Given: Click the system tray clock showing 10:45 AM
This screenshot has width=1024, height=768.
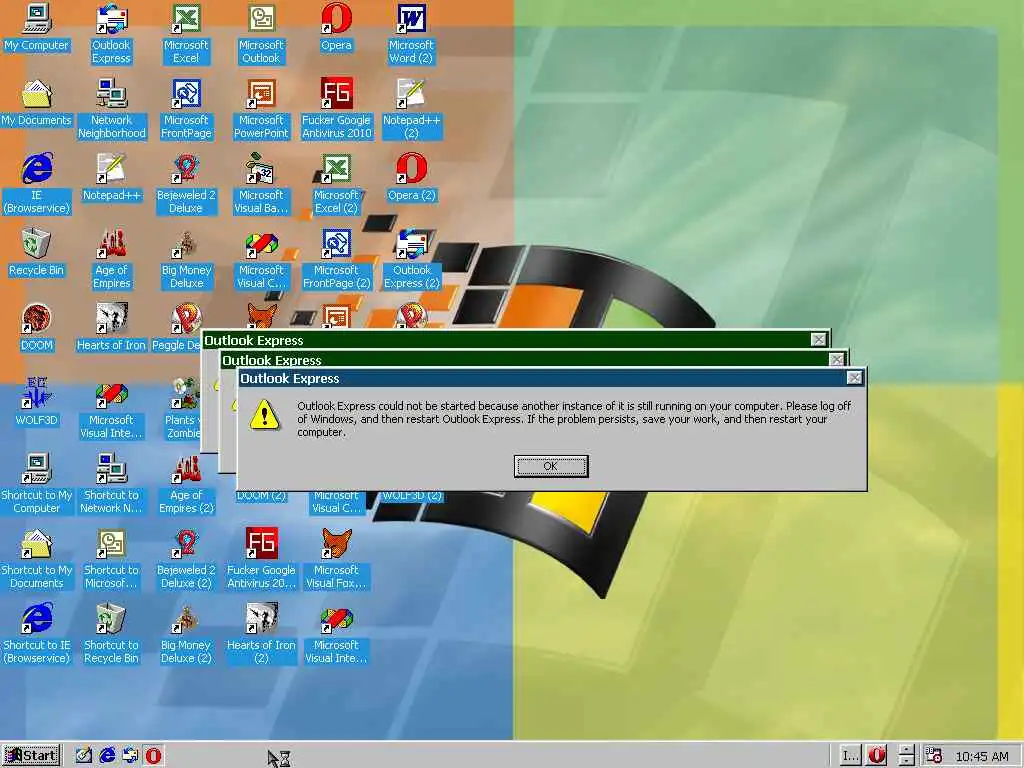Looking at the screenshot, I should 982,756.
